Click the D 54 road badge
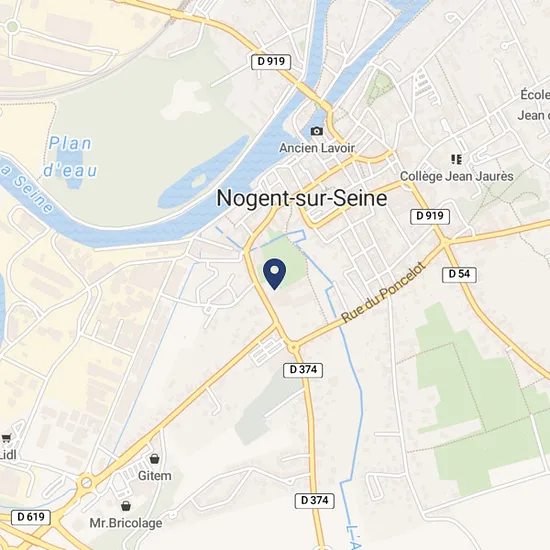The height and width of the screenshot is (550, 550). click(459, 274)
